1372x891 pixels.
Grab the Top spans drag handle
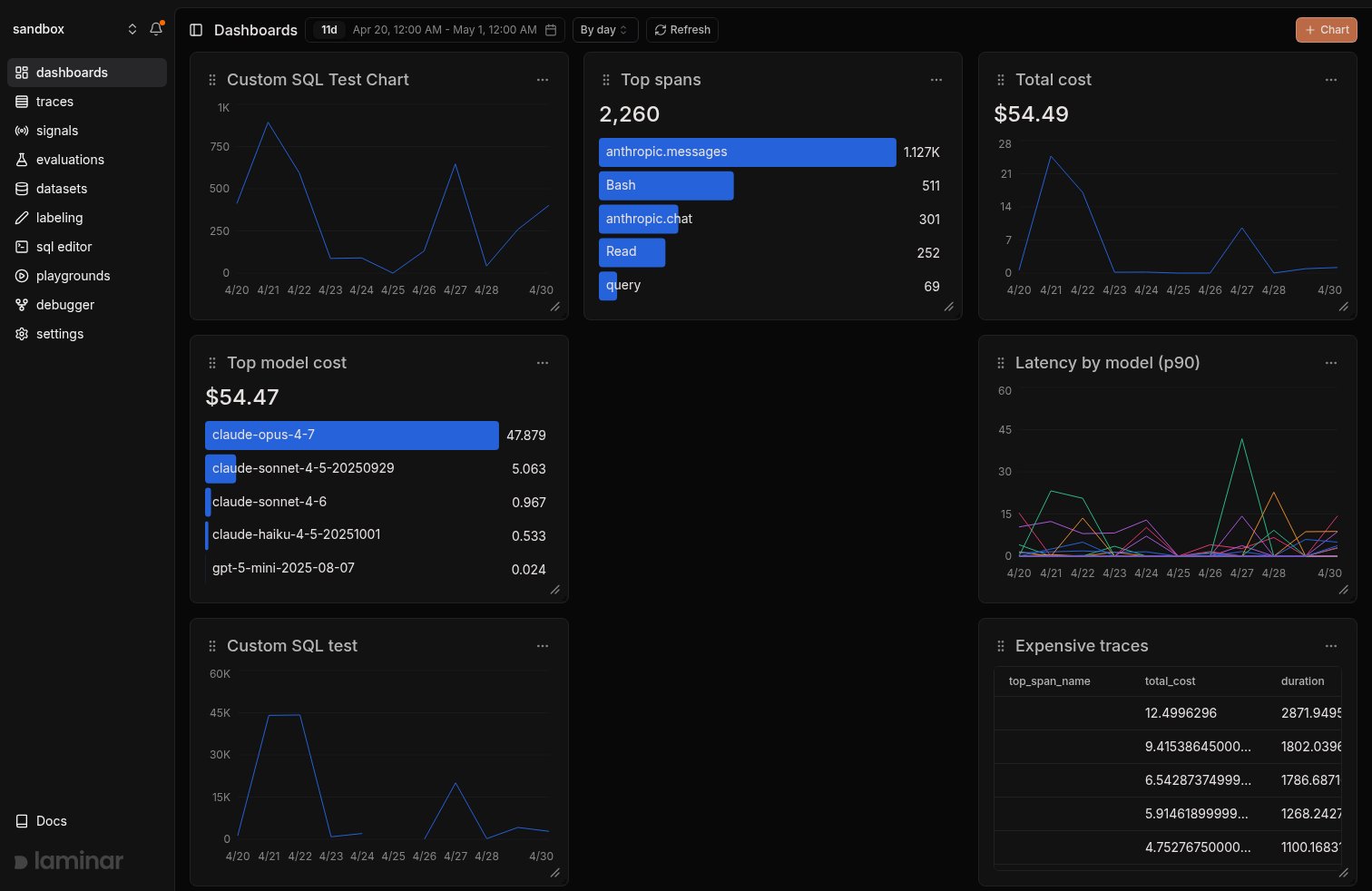click(606, 80)
